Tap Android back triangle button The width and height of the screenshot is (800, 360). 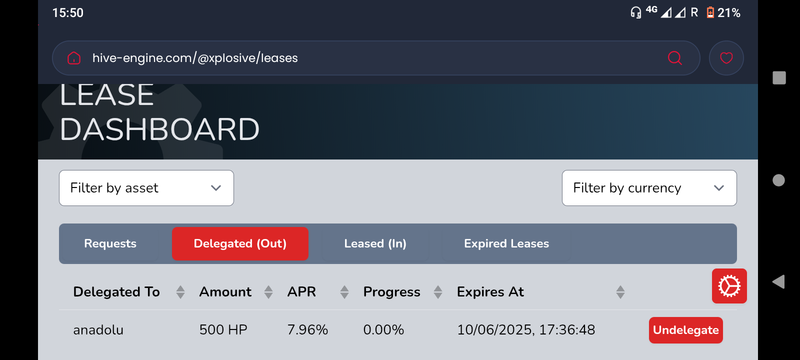(778, 281)
